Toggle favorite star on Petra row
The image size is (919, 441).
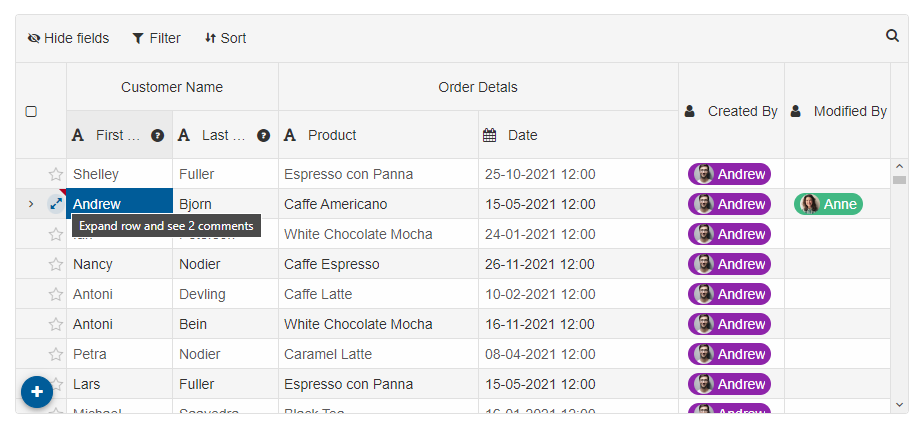pyautogui.click(x=56, y=354)
